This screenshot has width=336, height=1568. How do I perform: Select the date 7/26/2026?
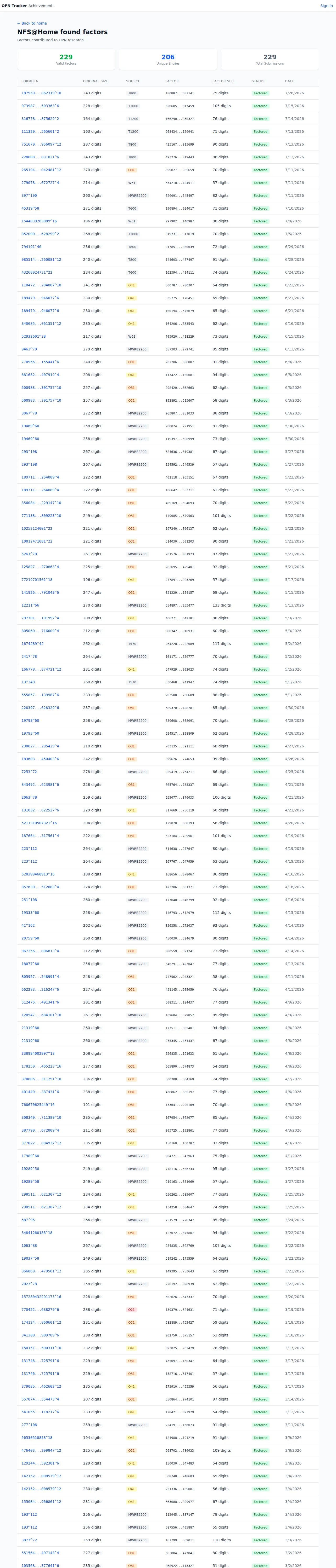coord(294,93)
